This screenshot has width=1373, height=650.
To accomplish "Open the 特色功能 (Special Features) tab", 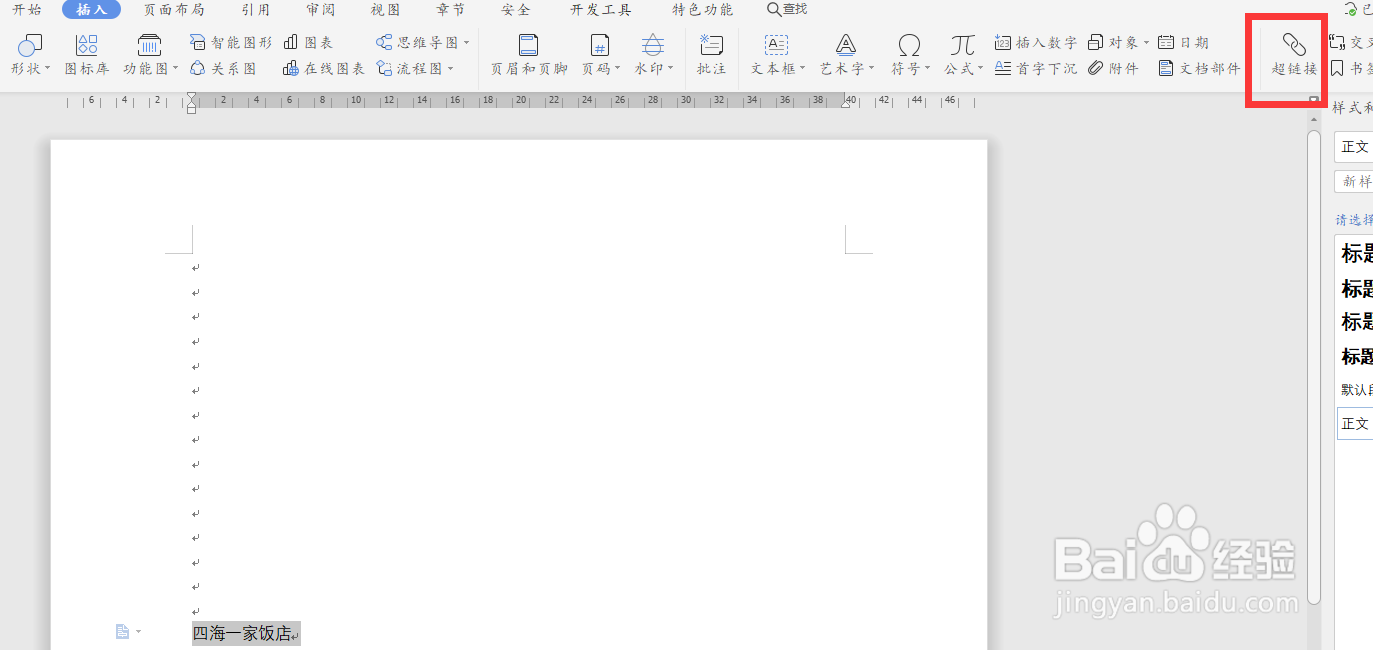I will pos(703,10).
